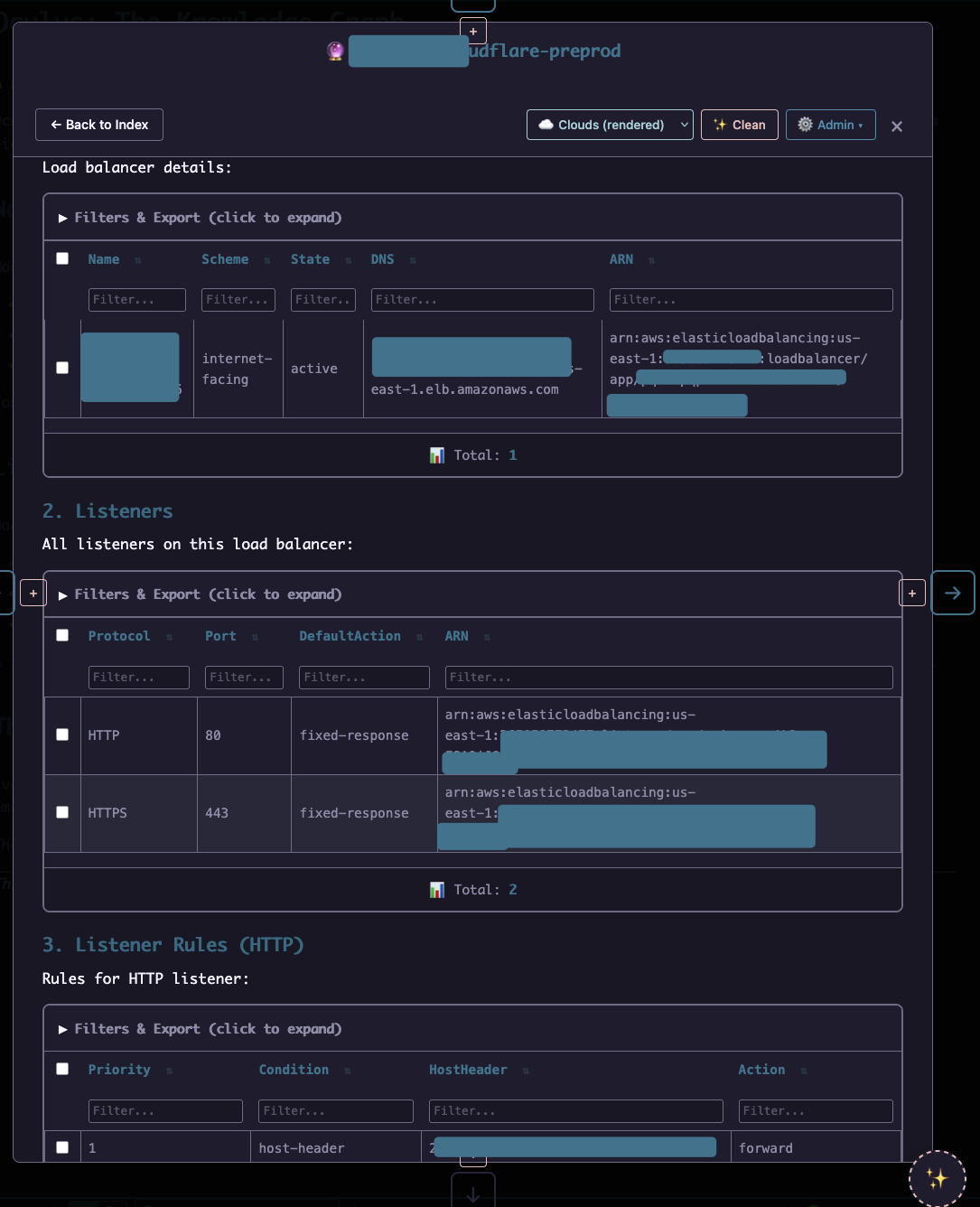Close the panel with the X icon
Viewport: 980px width, 1207px height.
point(896,126)
